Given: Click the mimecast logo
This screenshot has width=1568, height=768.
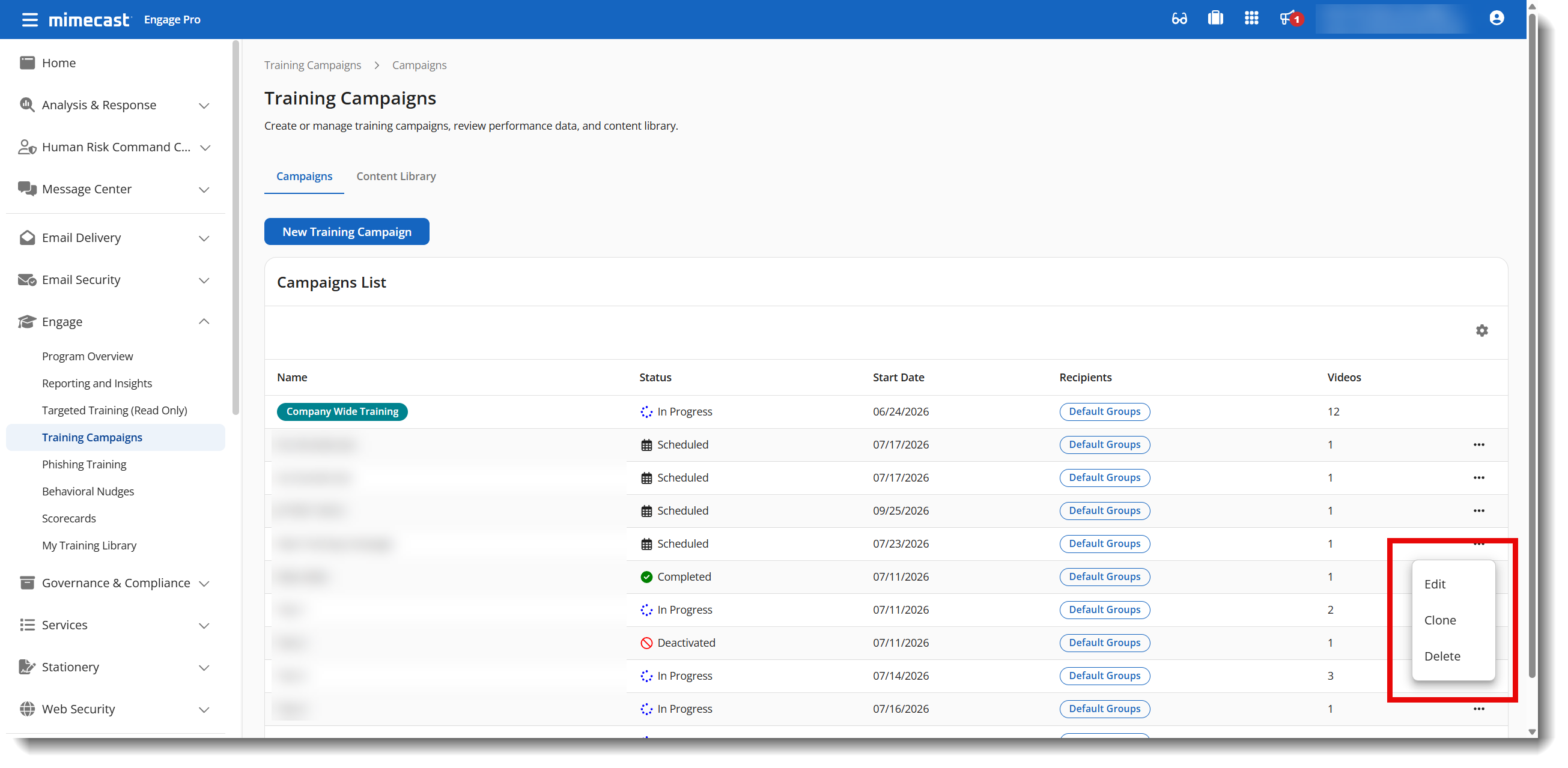Looking at the screenshot, I should pyautogui.click(x=90, y=19).
